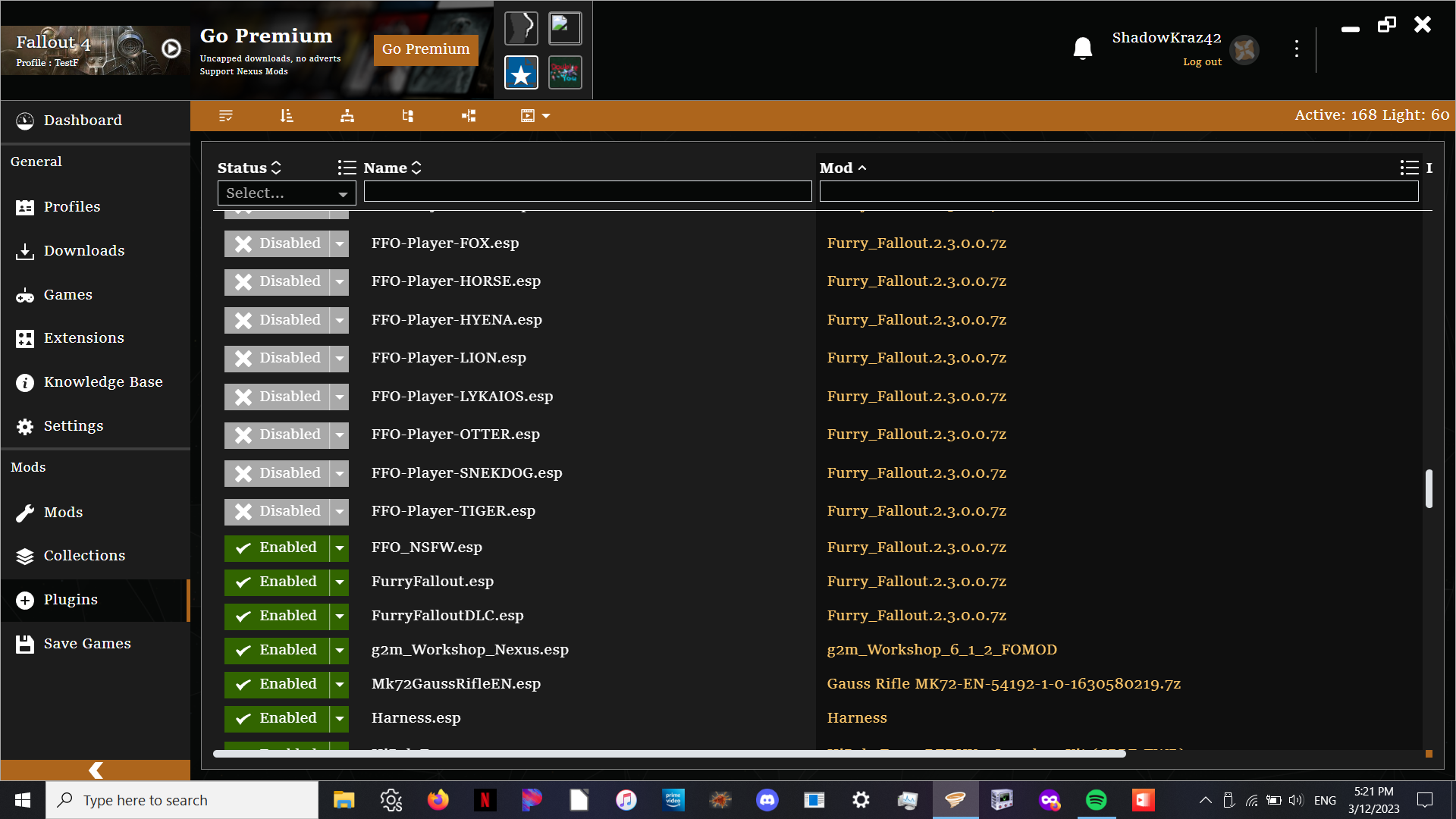Open the body silhouette tool icon
The image size is (1456, 819).
point(521,29)
